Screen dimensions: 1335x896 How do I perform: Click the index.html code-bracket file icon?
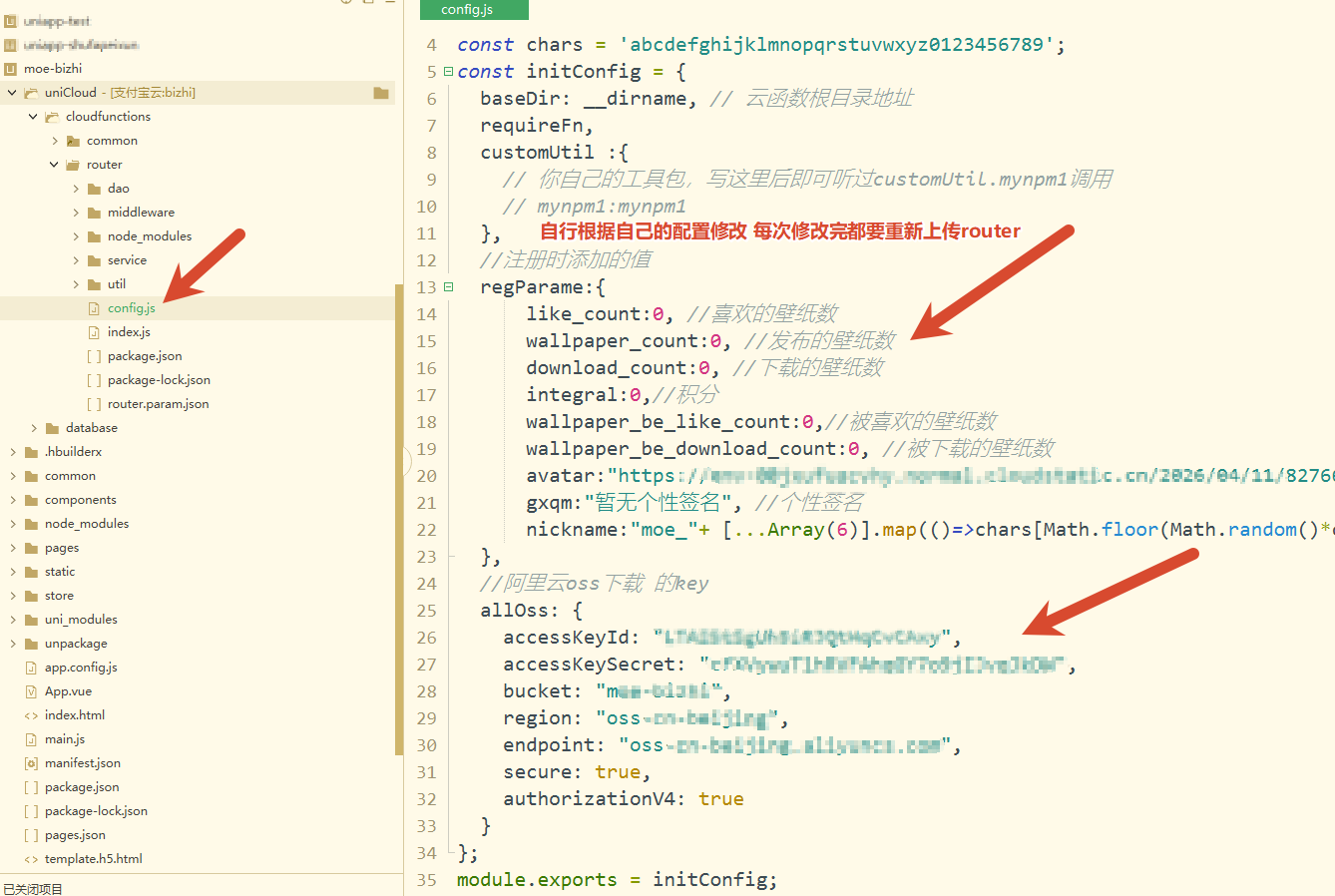pos(31,715)
